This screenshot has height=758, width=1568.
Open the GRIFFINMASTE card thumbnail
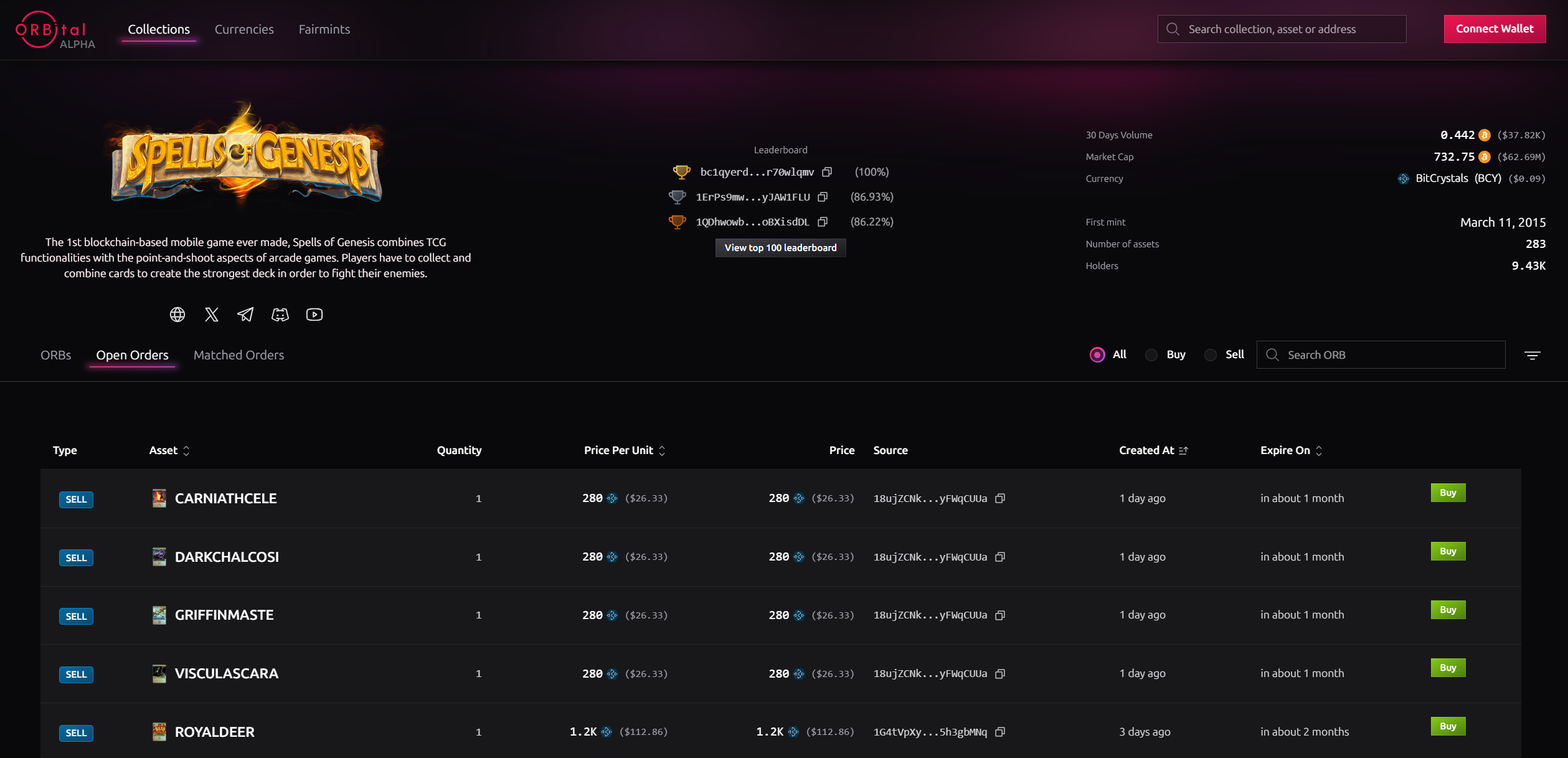click(159, 615)
